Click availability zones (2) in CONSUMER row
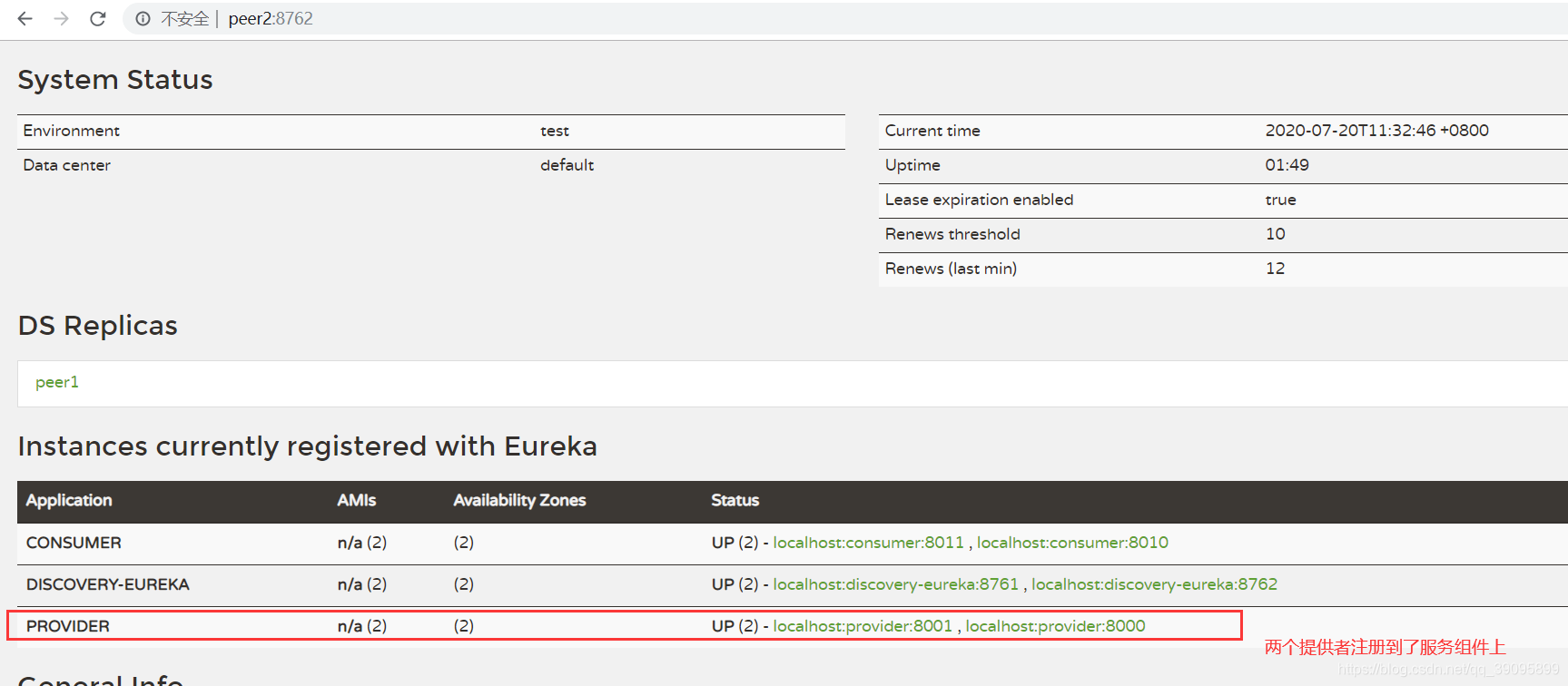Viewport: 1568px width, 686px height. (464, 543)
